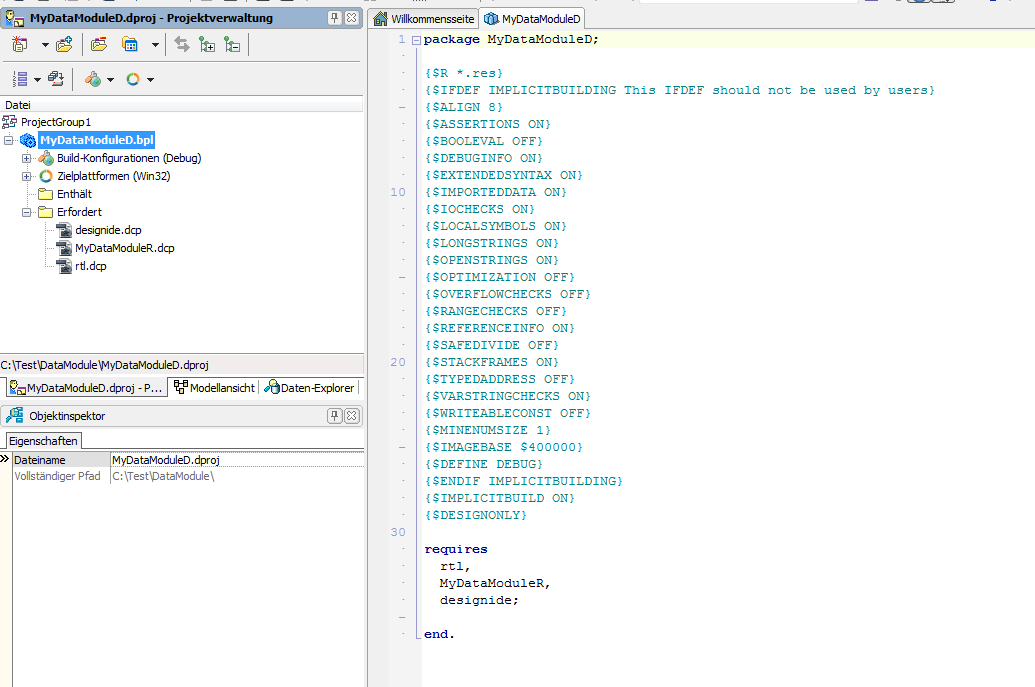This screenshot has width=1035, height=687.
Task: Close the Objektinspektor panel
Action: pos(352,416)
